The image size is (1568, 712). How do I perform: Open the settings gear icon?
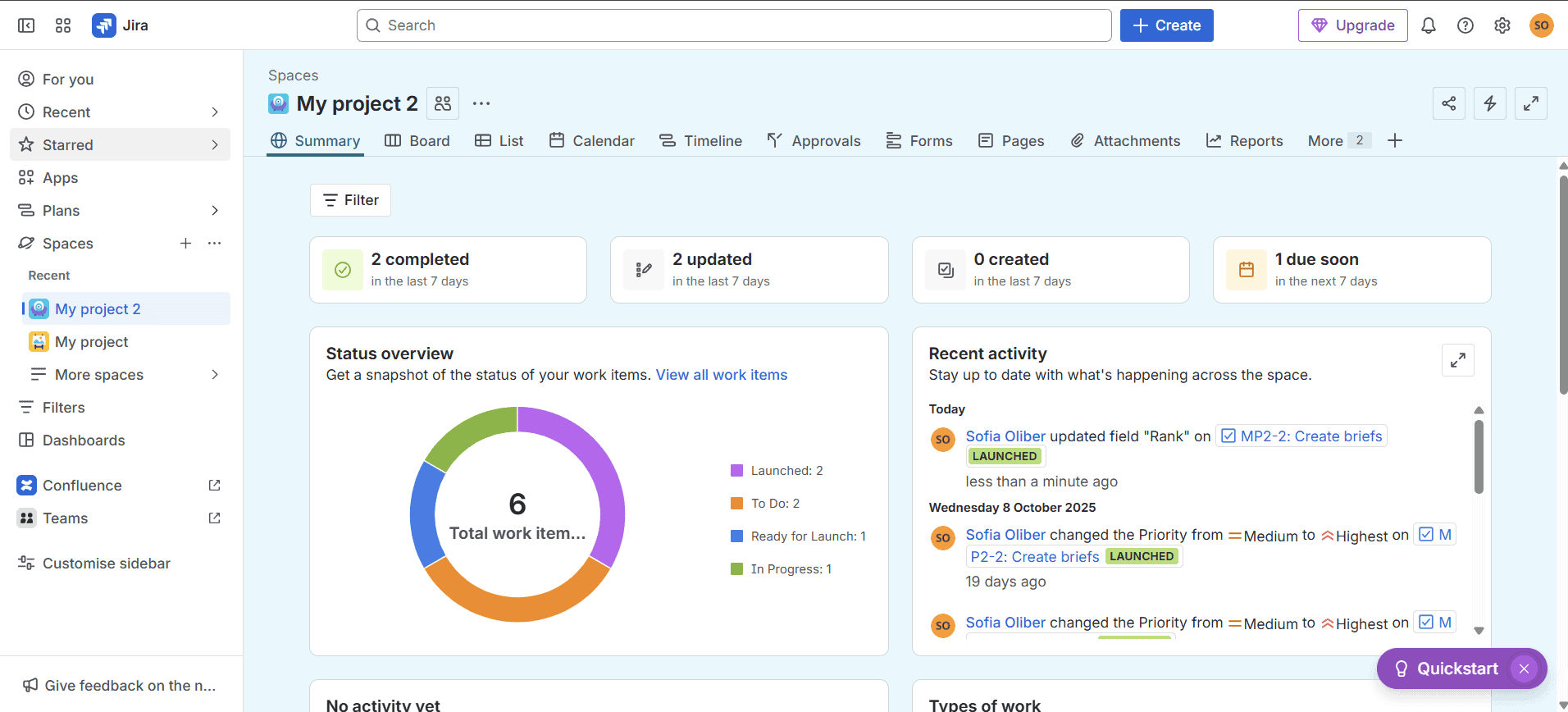[1502, 25]
